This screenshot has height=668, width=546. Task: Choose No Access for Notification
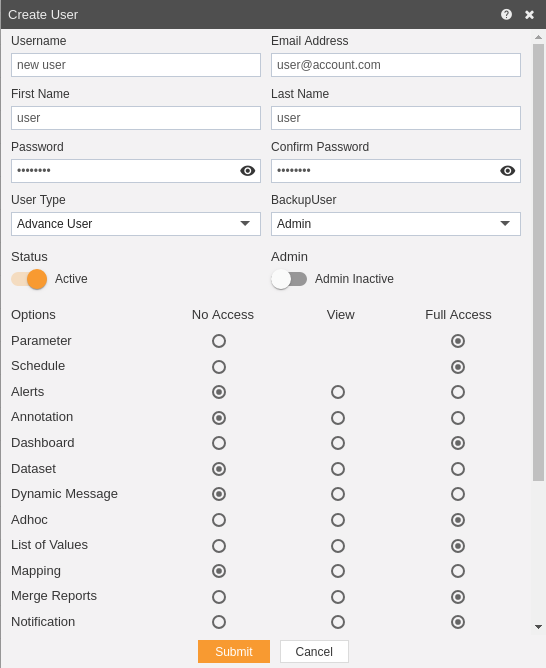(x=219, y=622)
